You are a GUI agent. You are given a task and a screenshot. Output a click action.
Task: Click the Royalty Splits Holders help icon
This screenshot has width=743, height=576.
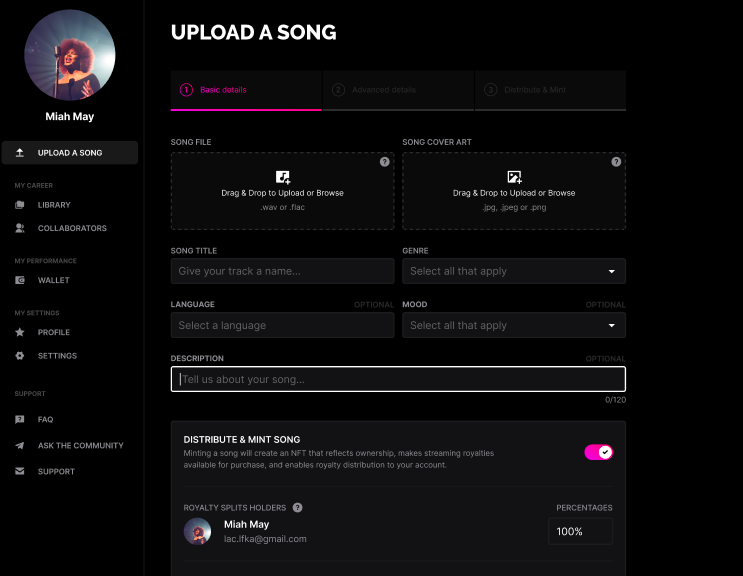[x=297, y=507]
